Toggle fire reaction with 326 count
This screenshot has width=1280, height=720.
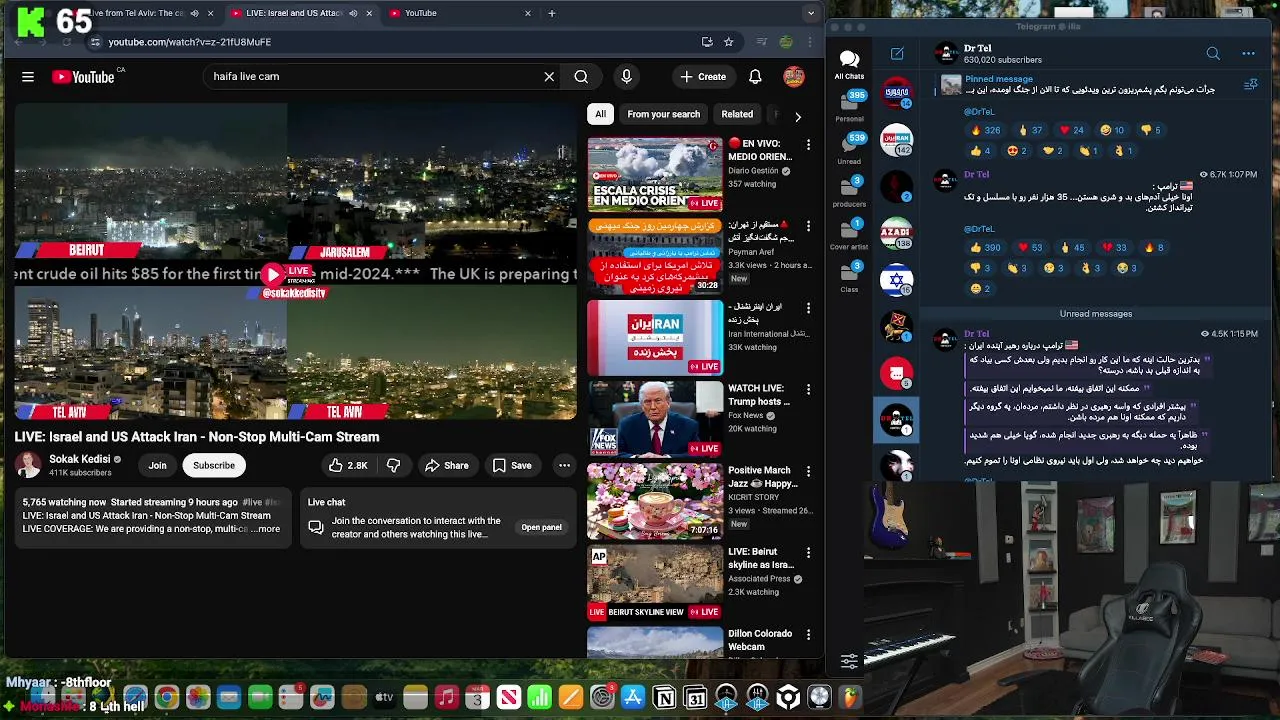985,130
